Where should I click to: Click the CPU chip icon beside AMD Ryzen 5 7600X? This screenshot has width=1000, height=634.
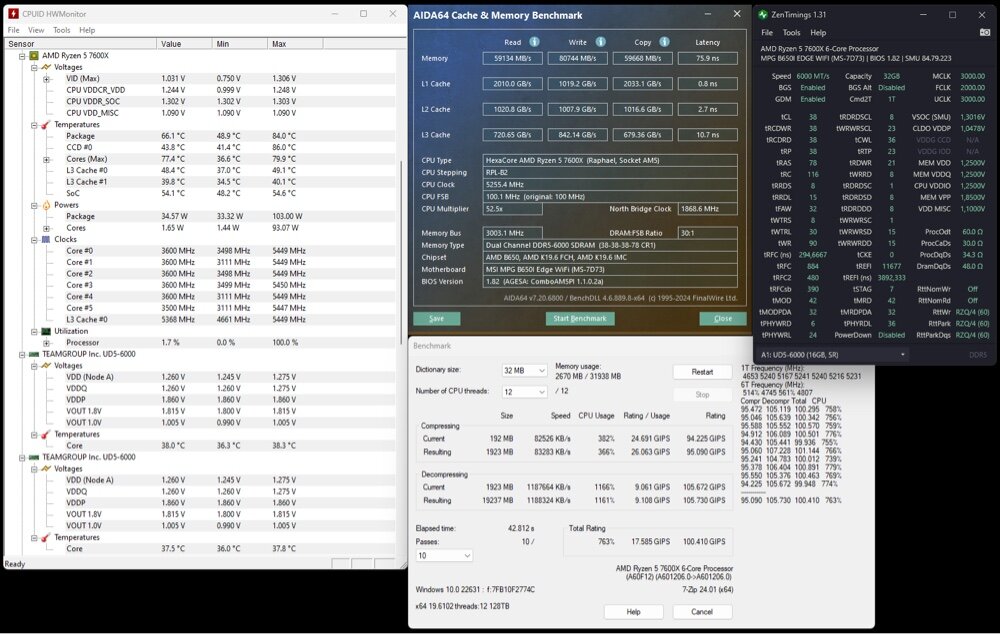[x=34, y=55]
